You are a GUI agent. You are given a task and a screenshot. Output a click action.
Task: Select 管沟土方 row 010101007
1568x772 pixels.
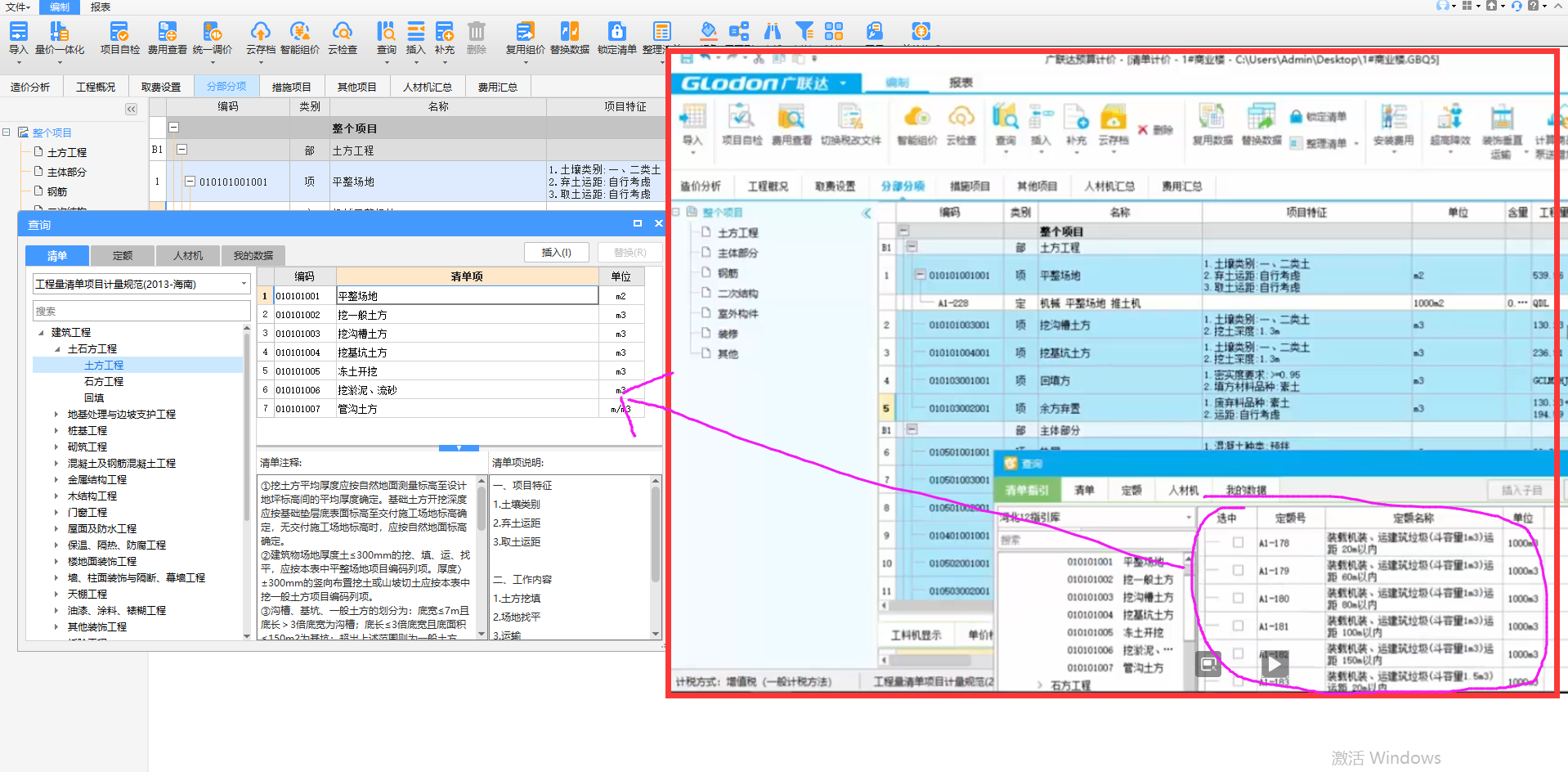(x=450, y=409)
